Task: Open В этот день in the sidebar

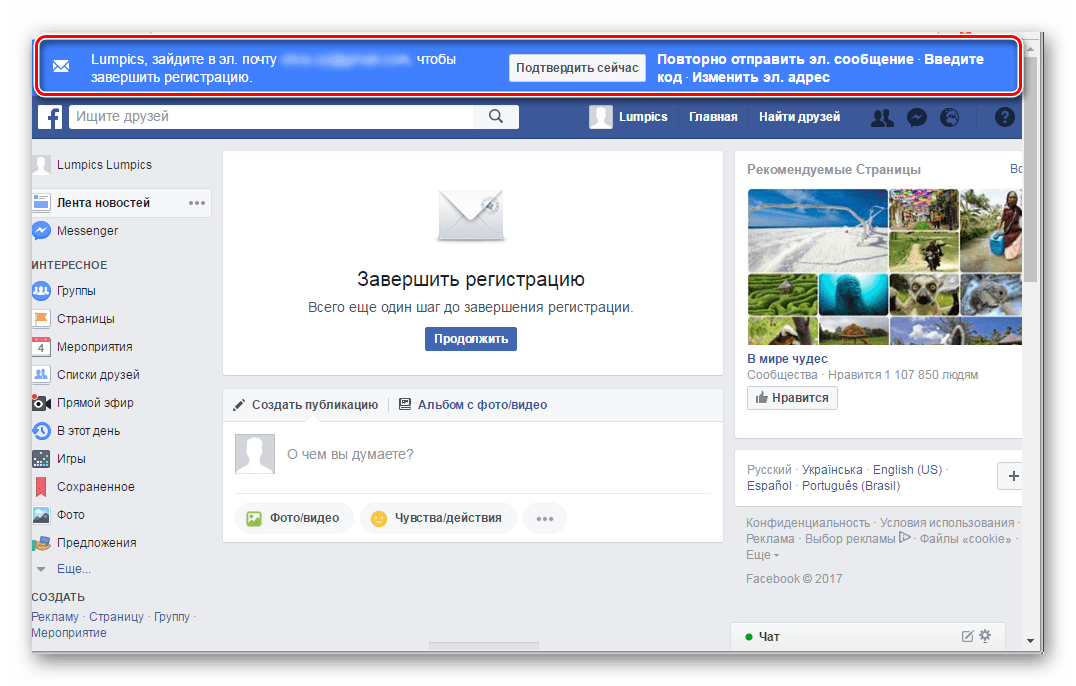Action: point(77,431)
